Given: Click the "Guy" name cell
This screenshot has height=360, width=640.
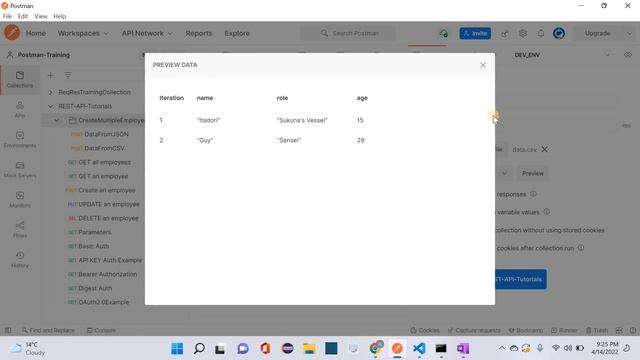Looking at the screenshot, I should point(205,140).
